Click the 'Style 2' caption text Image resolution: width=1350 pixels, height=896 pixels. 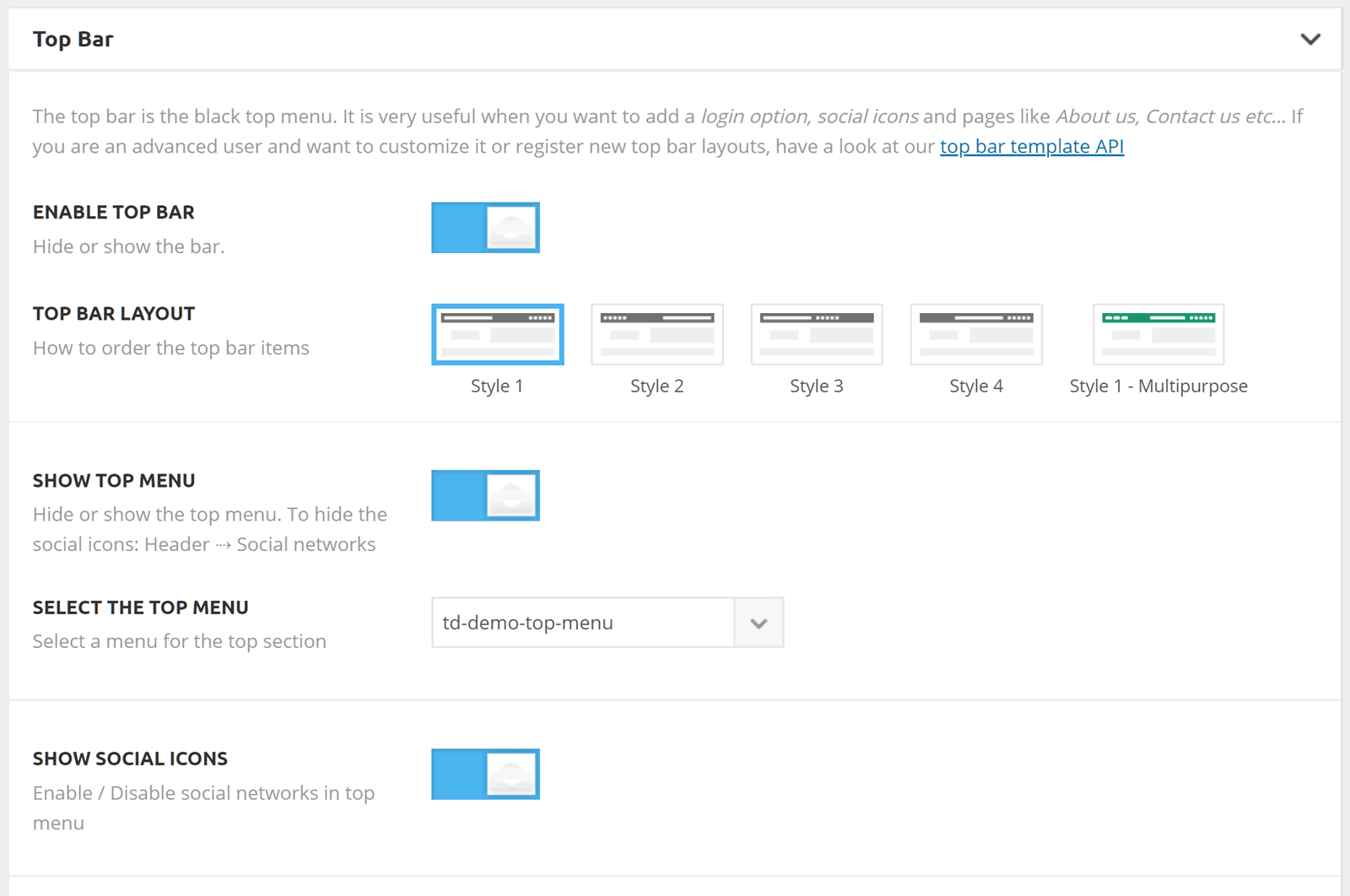coord(657,386)
